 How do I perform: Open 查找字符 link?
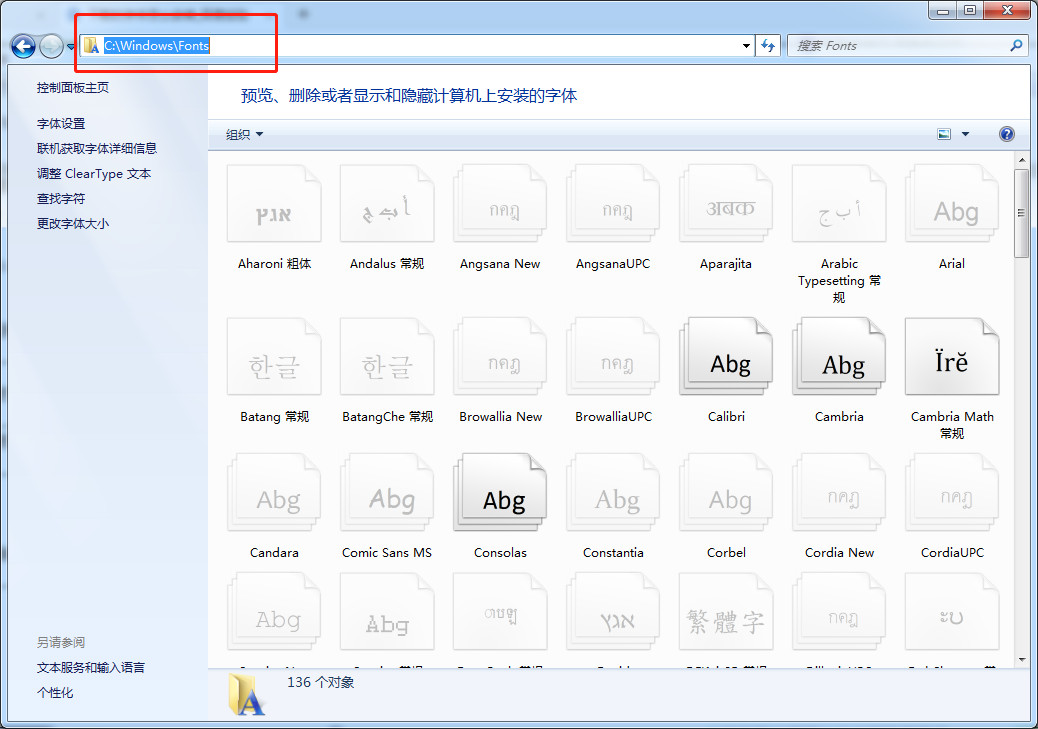coord(61,199)
